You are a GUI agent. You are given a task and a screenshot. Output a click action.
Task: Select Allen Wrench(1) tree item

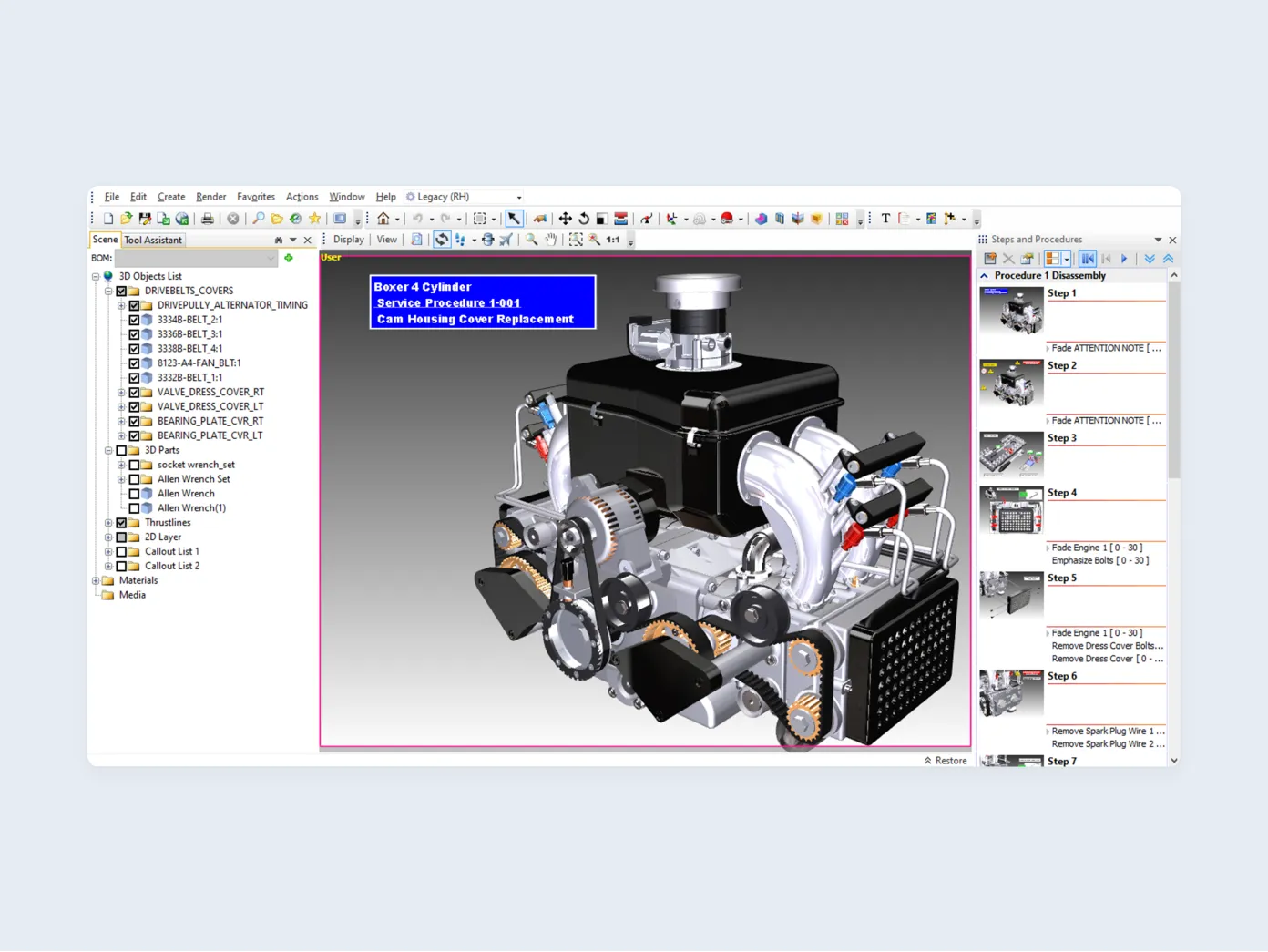(191, 508)
